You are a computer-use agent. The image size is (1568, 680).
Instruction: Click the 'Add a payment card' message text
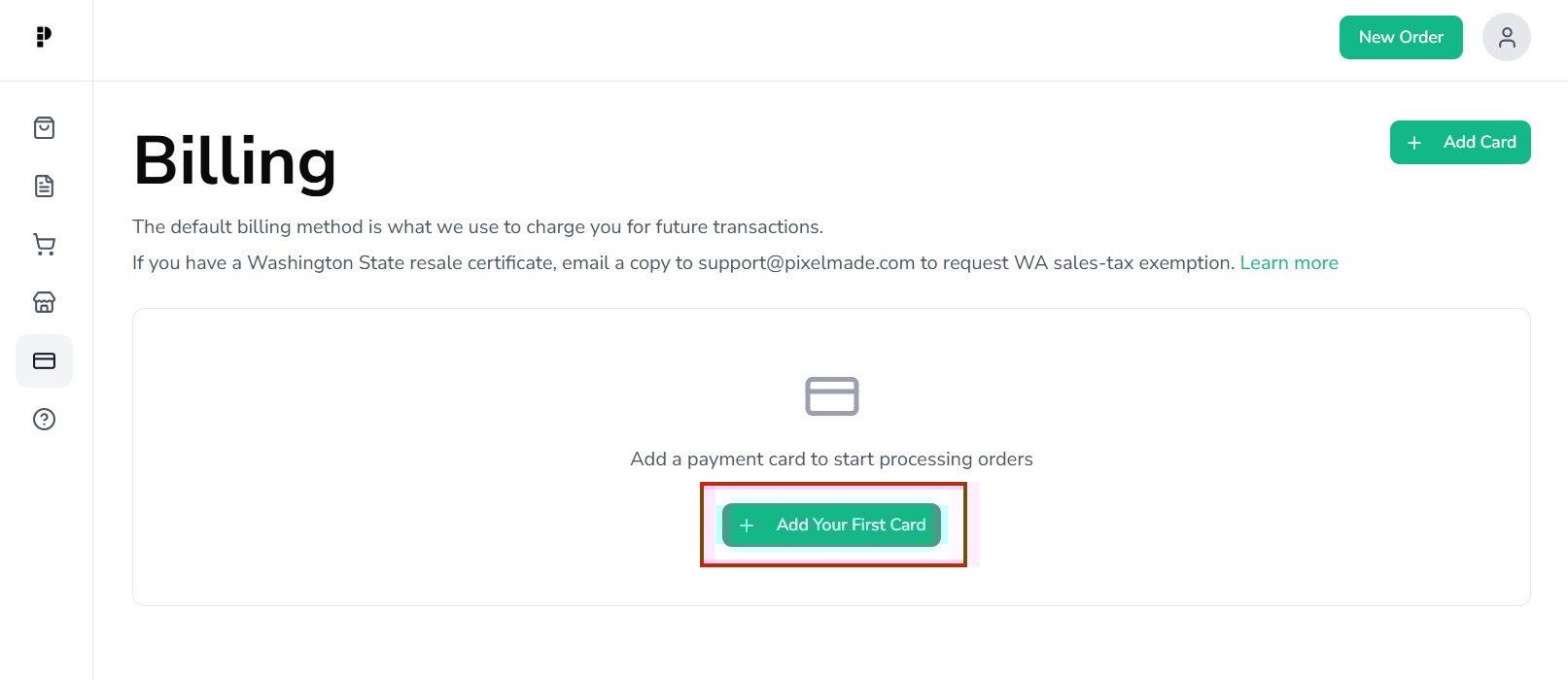831,459
